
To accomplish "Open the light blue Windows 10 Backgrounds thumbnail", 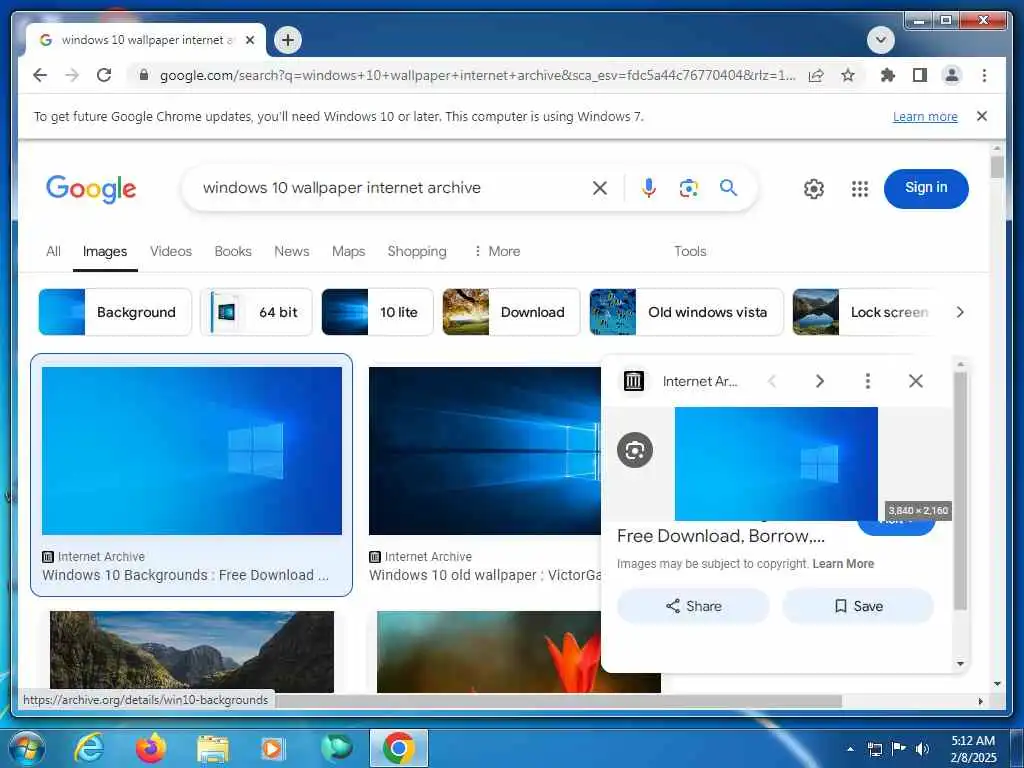I will click(x=191, y=451).
